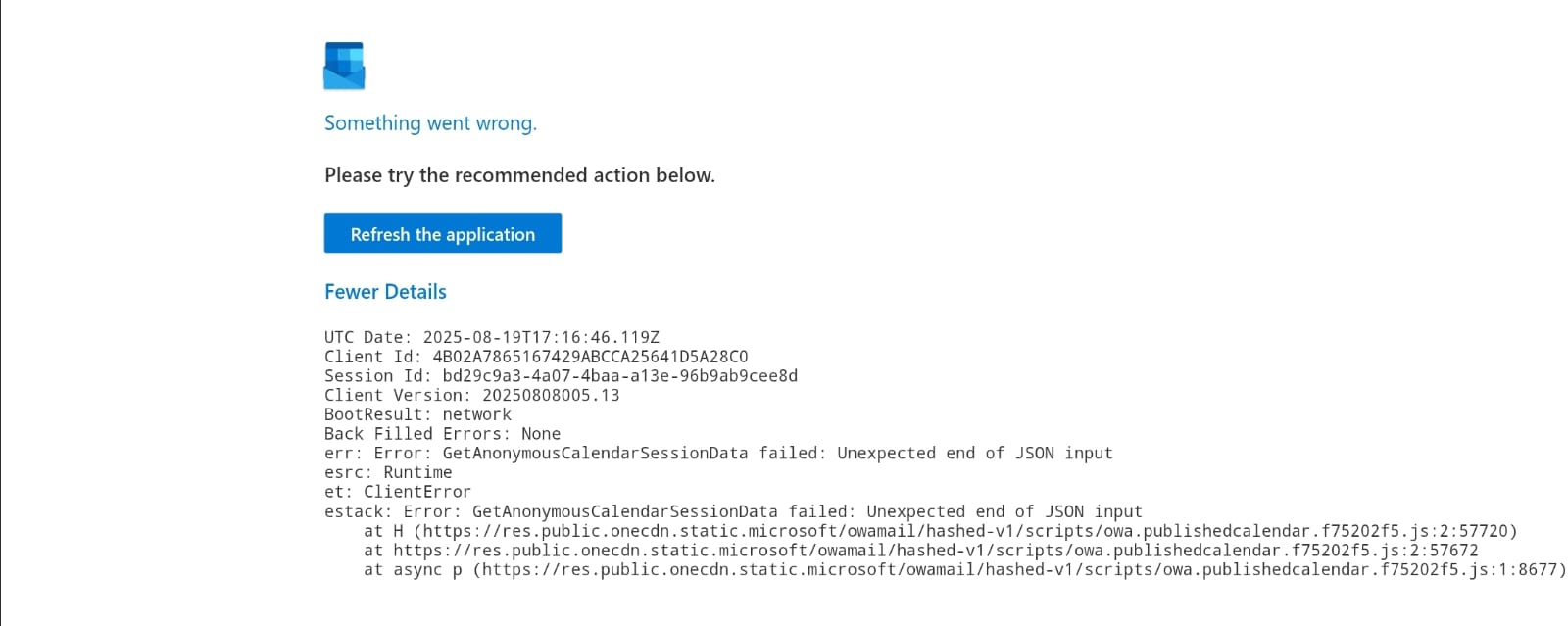
Task: Select the Client Version 20250808005.13 line
Action: [x=472, y=395]
